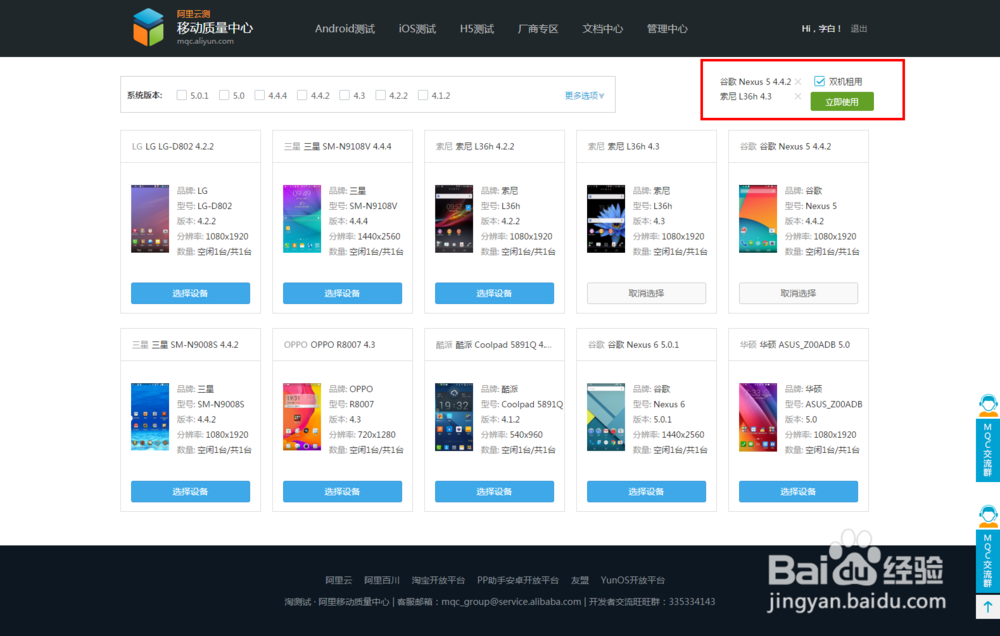Select the LG LG-D802 device
The width and height of the screenshot is (1000, 636).
191,293
